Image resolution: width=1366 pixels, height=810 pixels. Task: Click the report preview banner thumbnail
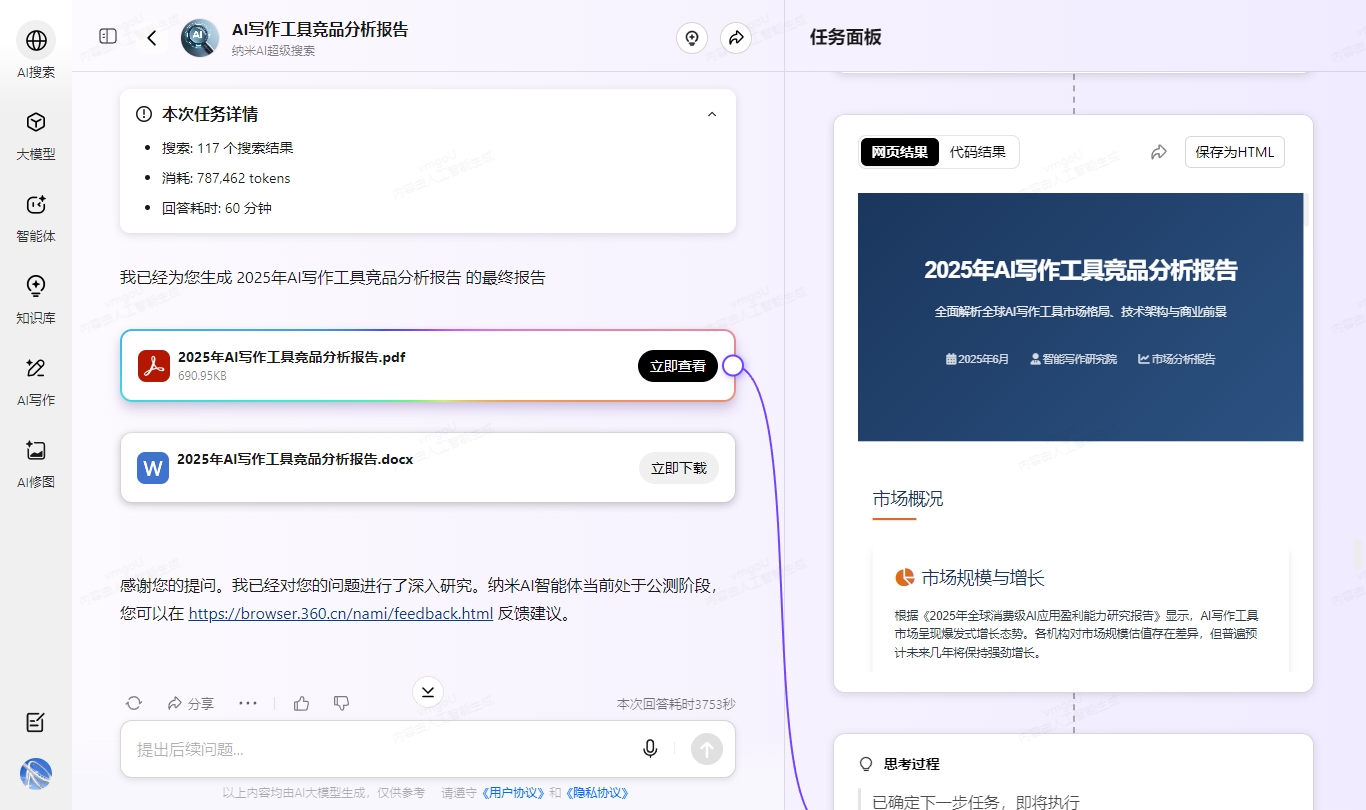point(1080,317)
